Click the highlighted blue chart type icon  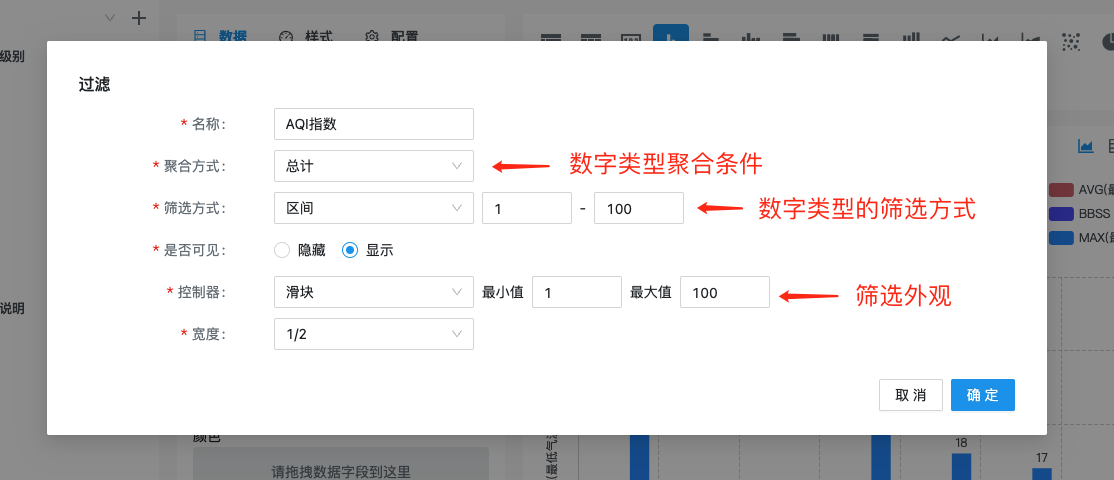pos(671,36)
